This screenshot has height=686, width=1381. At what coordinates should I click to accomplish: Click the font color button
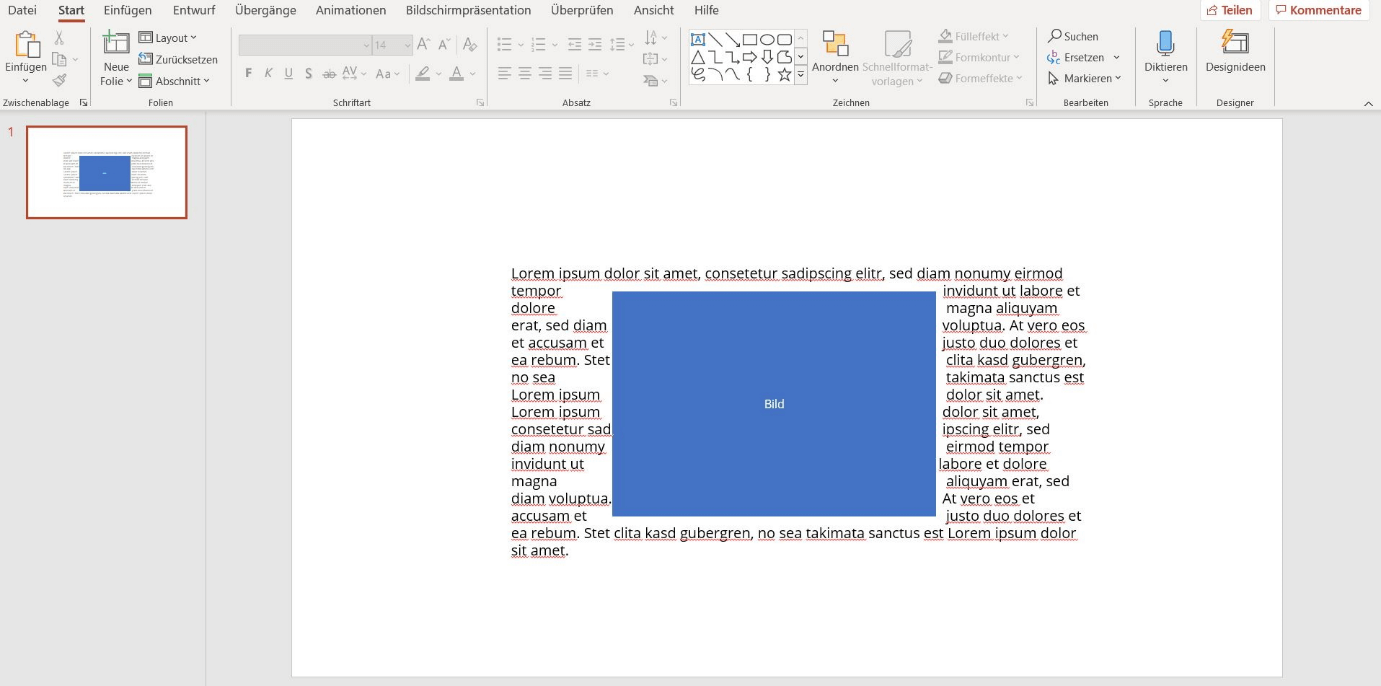(456, 74)
